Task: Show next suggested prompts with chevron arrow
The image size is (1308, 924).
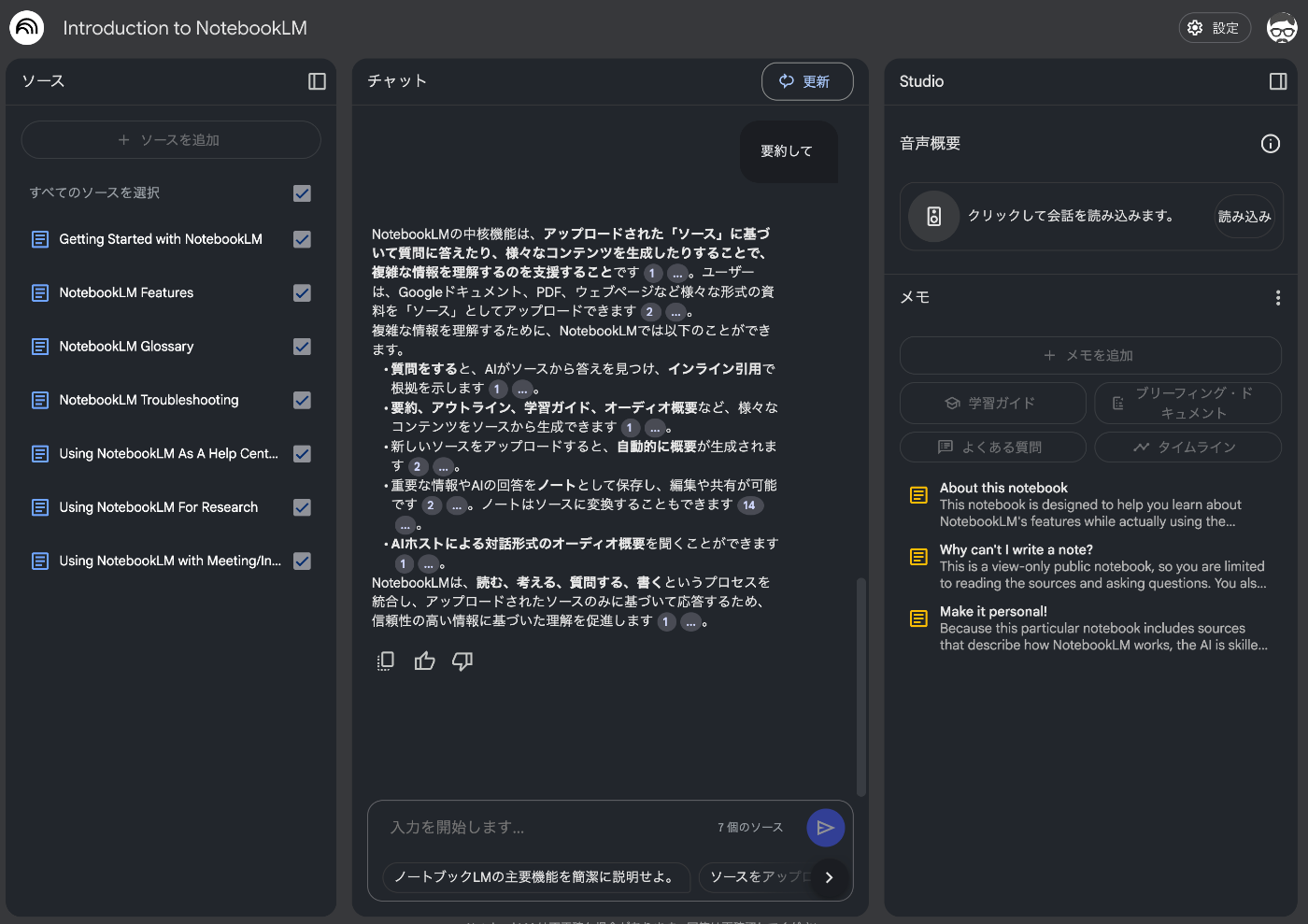Action: click(x=829, y=877)
